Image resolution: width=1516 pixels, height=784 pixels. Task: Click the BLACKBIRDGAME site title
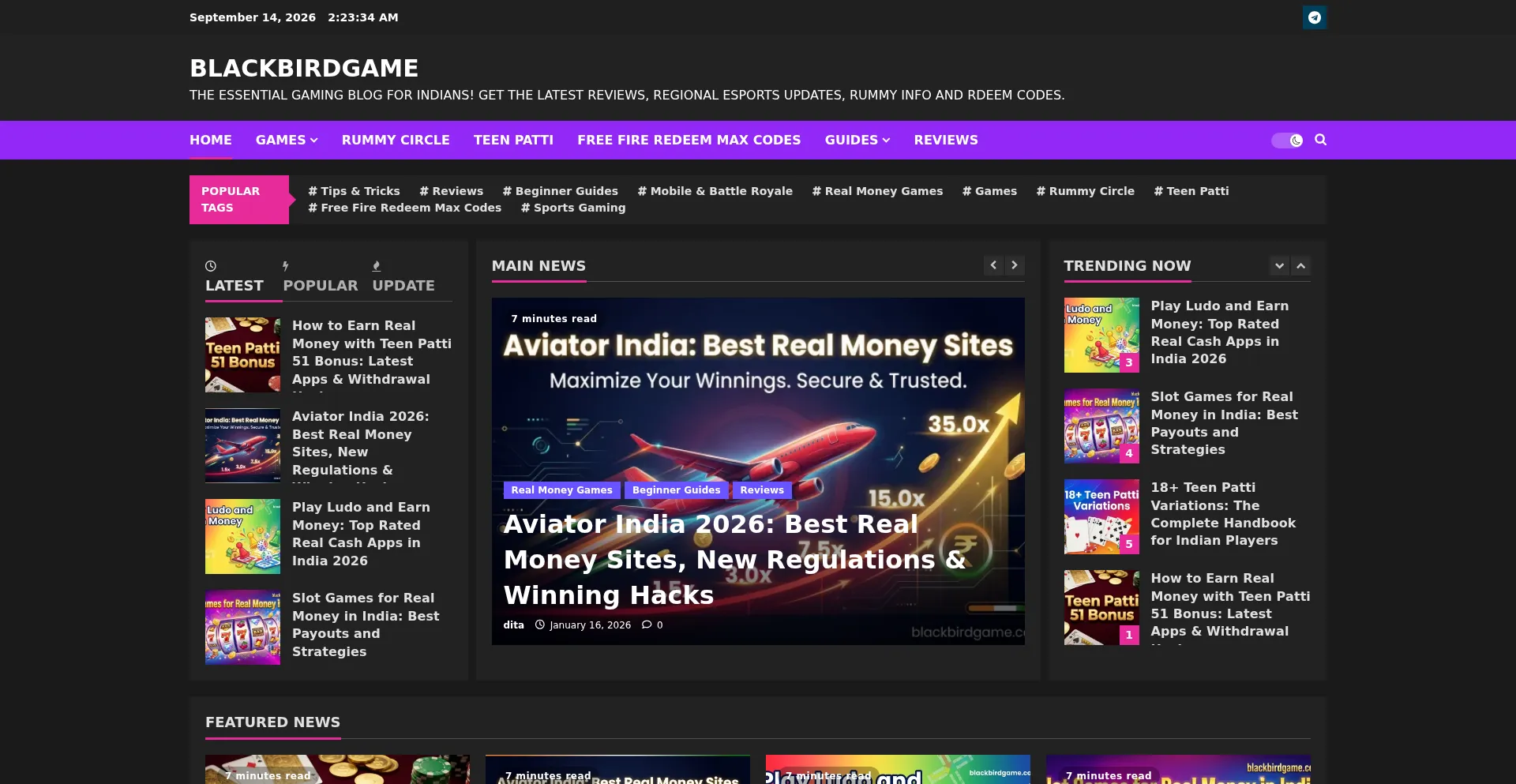304,69
